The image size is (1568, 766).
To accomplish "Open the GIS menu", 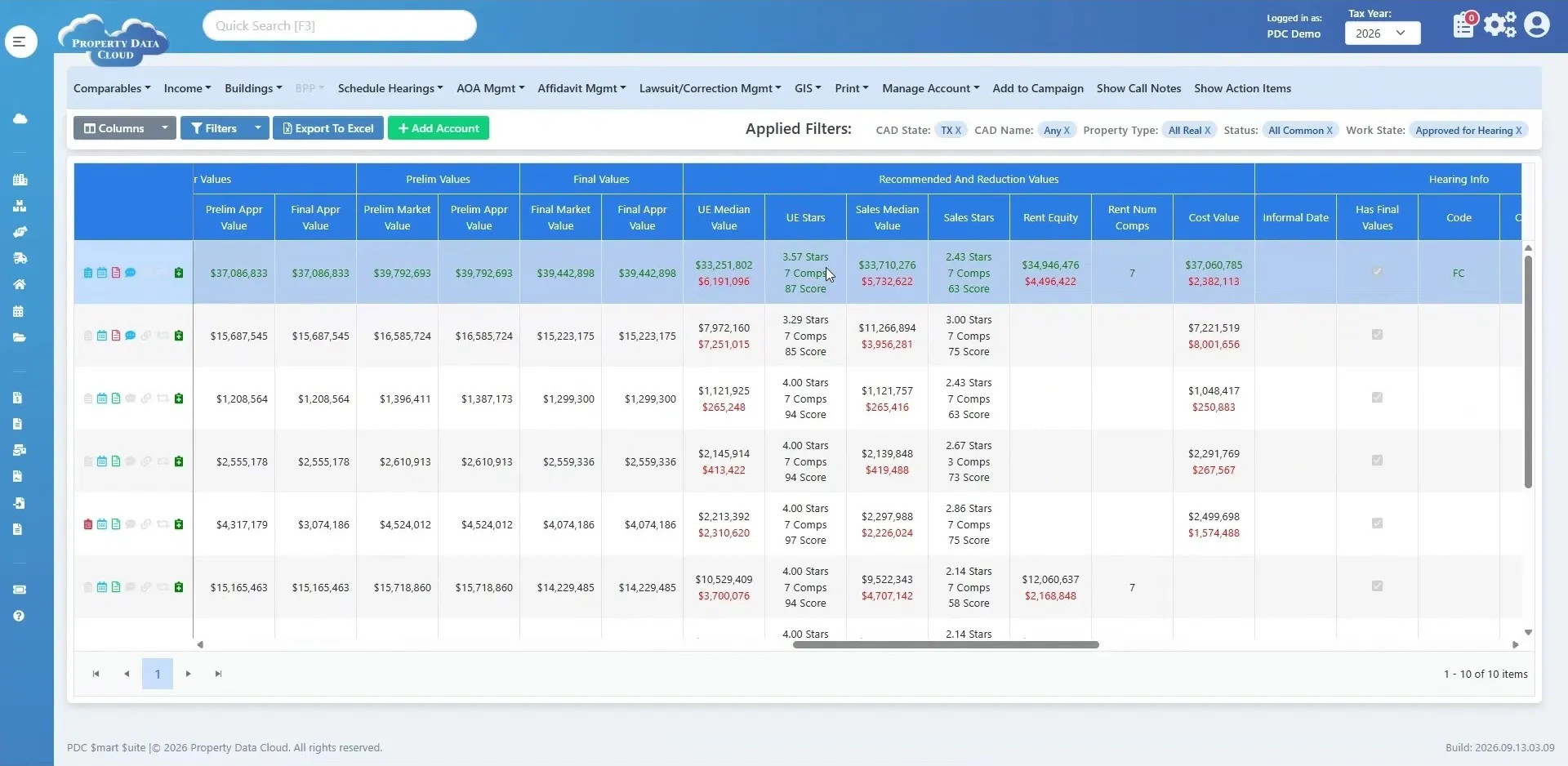I will pyautogui.click(x=808, y=88).
